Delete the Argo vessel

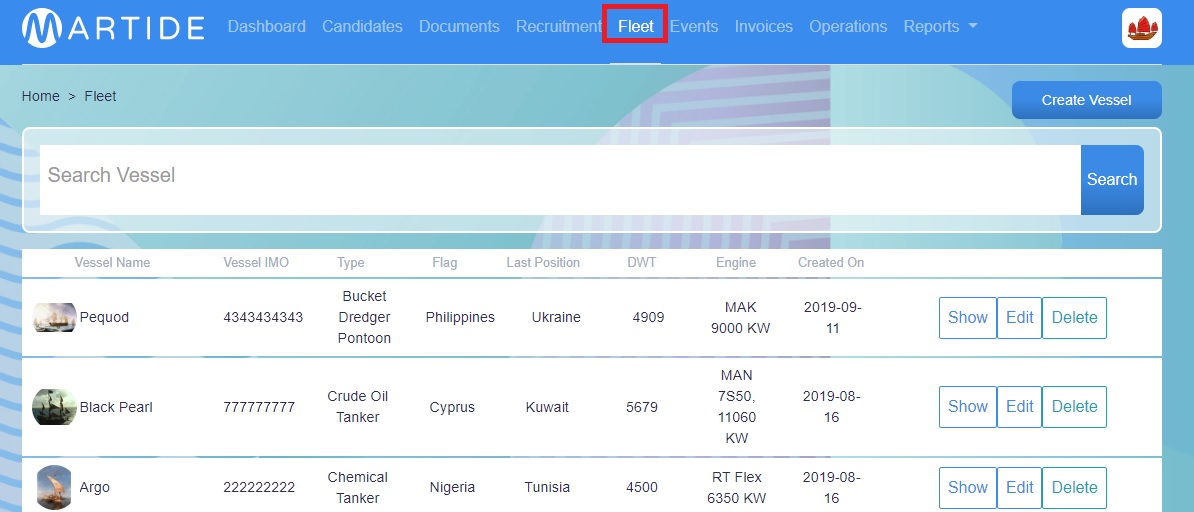[1074, 488]
